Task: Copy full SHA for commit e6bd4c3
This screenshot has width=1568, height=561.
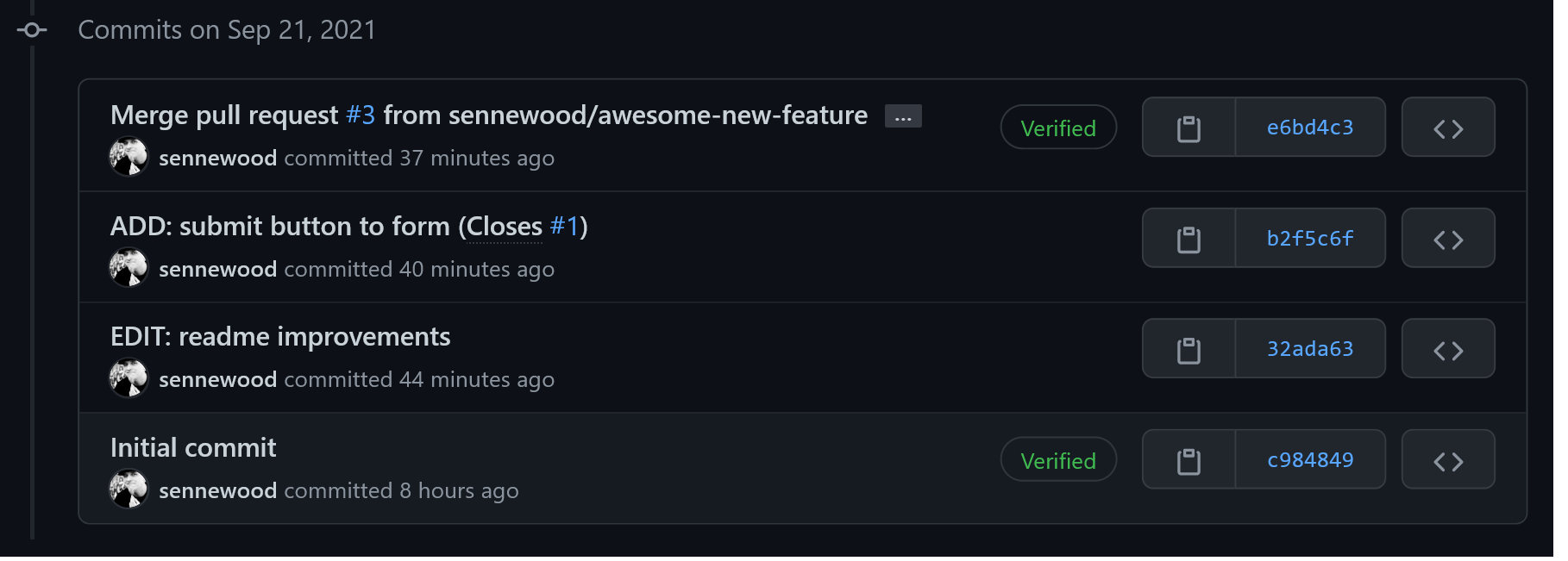Action: 1189,128
